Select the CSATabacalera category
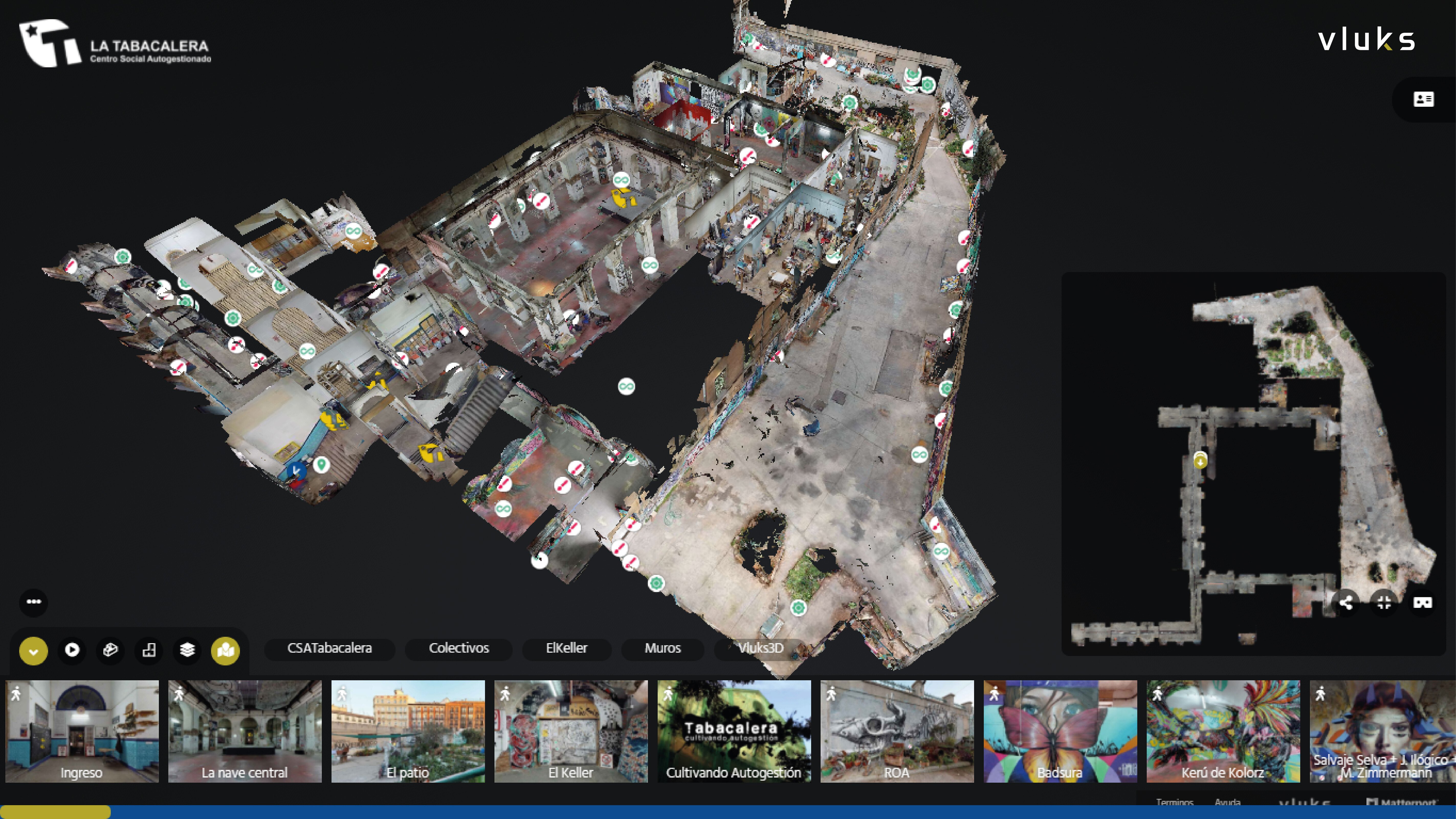1456x819 pixels. pyautogui.click(x=329, y=648)
